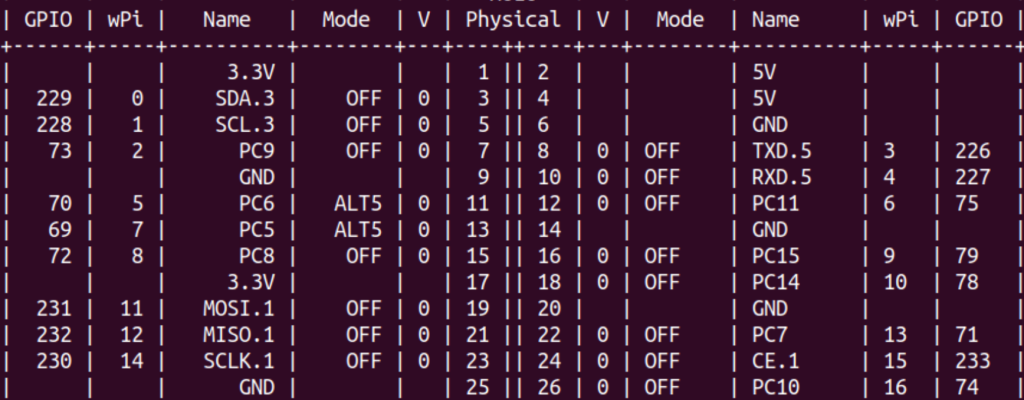The height and width of the screenshot is (400, 1024).
Task: Select physical pin number 26
Action: click(x=549, y=387)
